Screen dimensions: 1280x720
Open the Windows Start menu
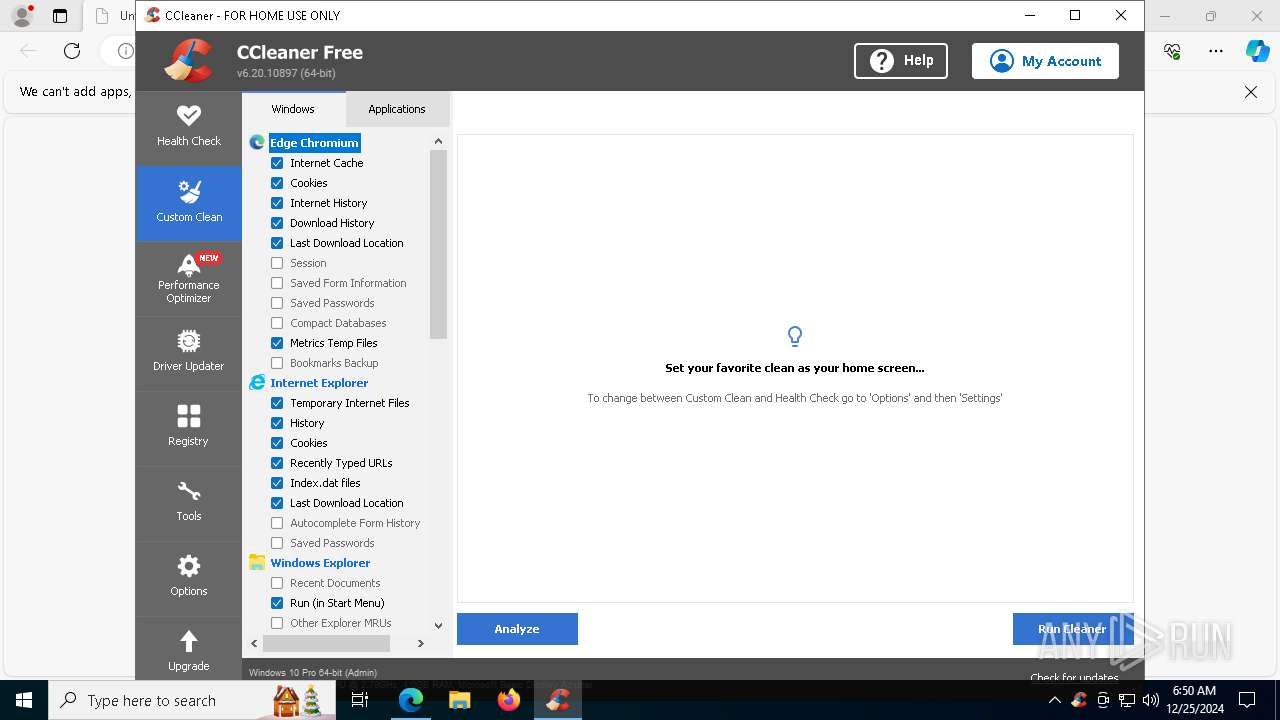[24, 700]
